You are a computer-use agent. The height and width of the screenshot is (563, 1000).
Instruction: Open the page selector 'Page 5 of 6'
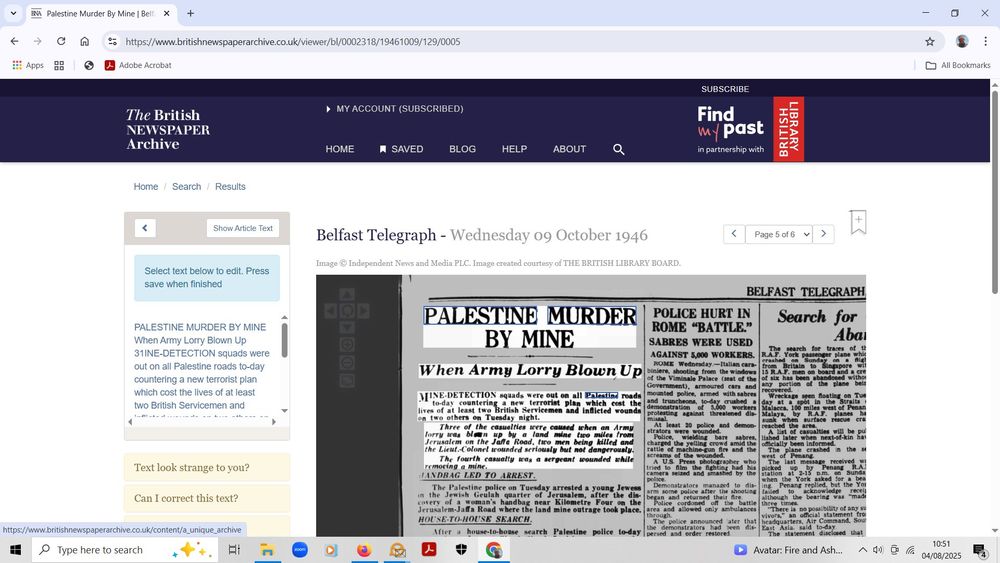click(x=779, y=234)
